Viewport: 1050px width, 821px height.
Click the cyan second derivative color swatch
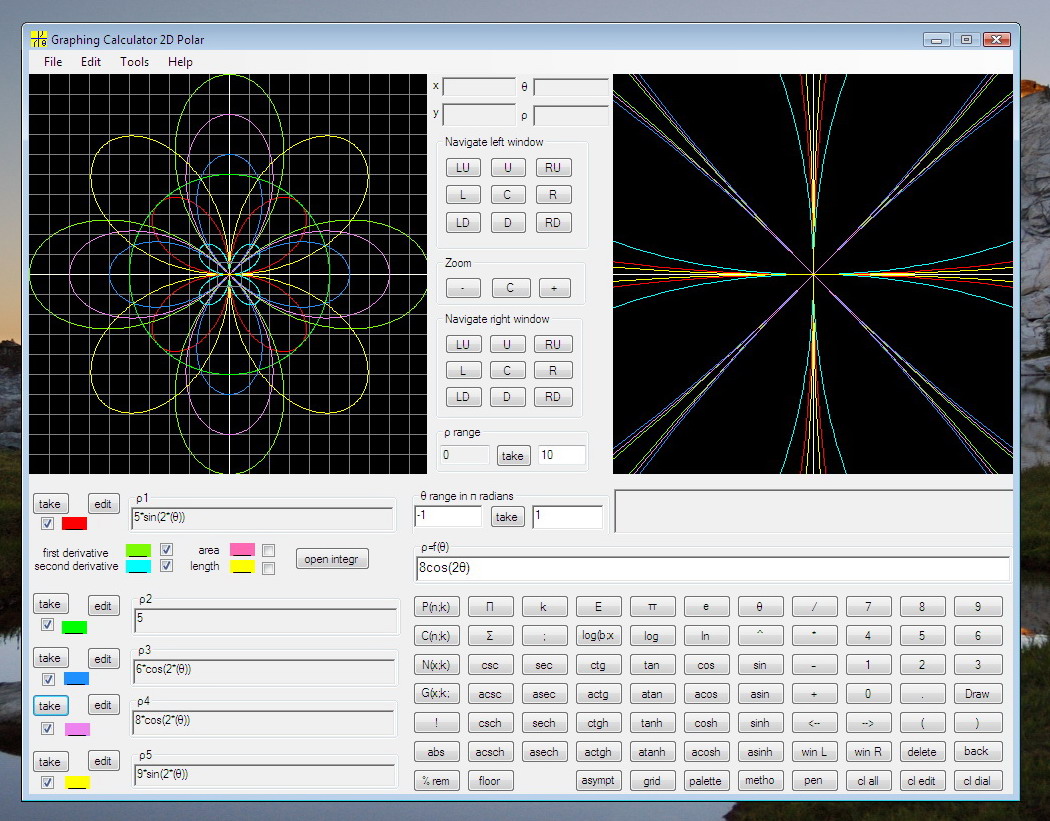[138, 567]
